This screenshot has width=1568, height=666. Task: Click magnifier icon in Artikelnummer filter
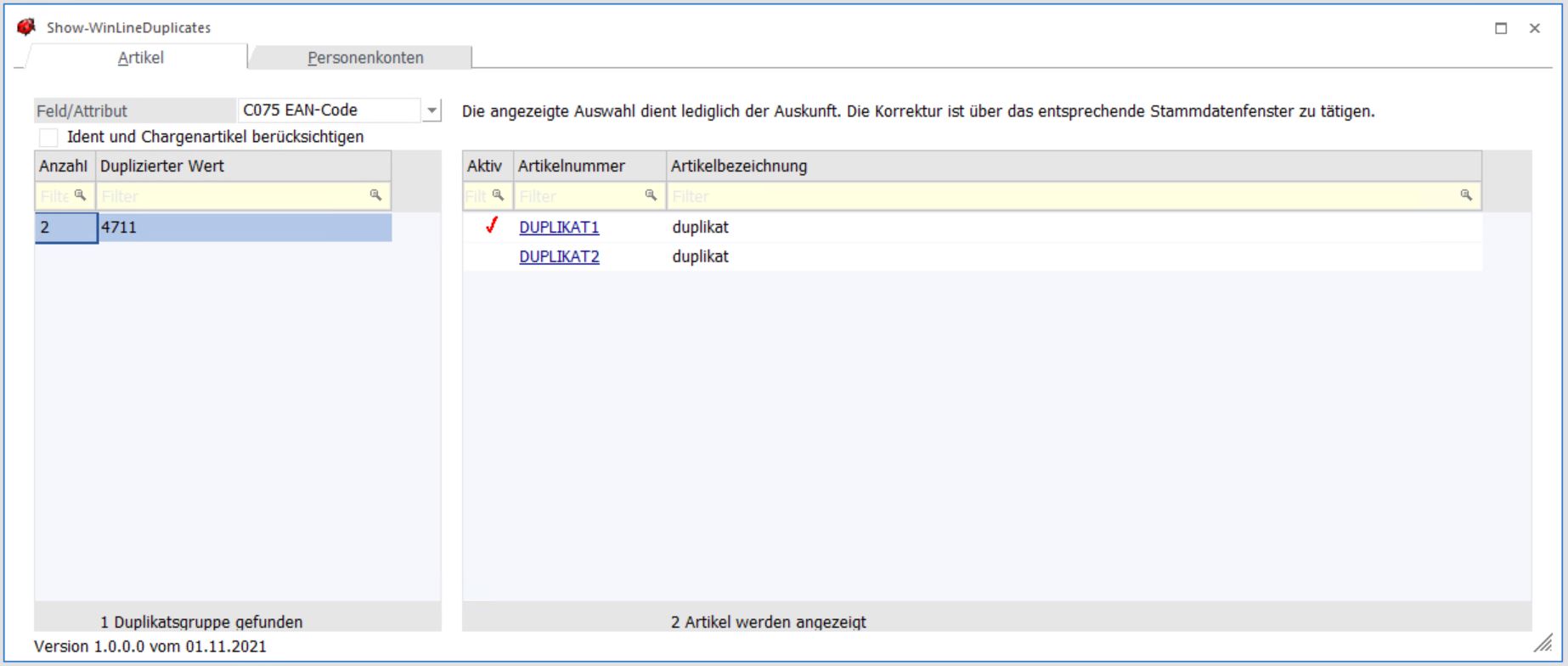[651, 195]
